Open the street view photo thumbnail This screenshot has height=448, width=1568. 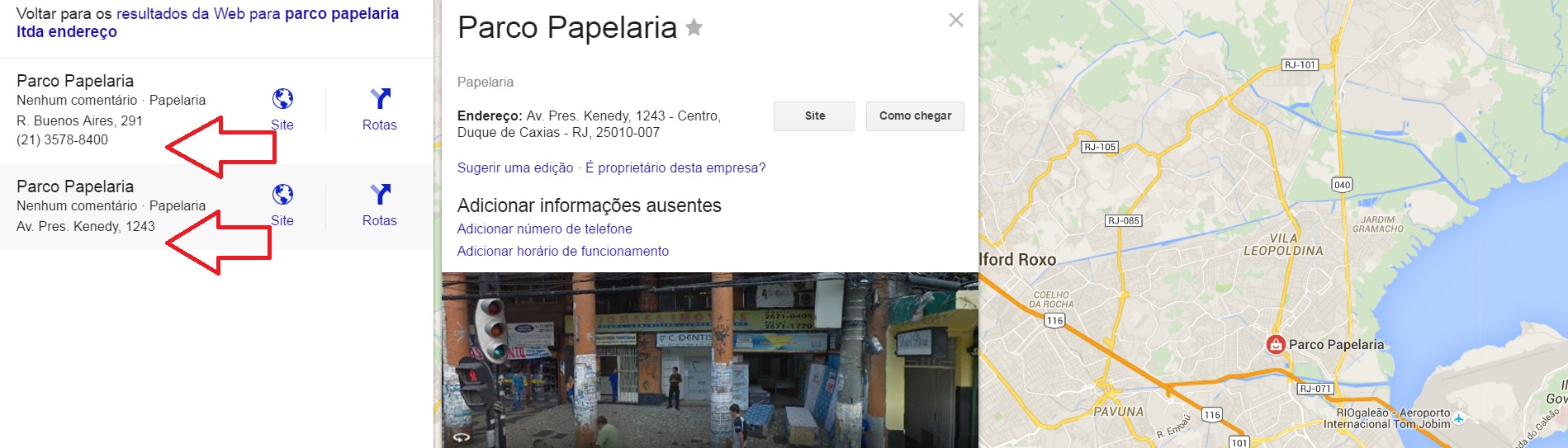click(x=710, y=361)
